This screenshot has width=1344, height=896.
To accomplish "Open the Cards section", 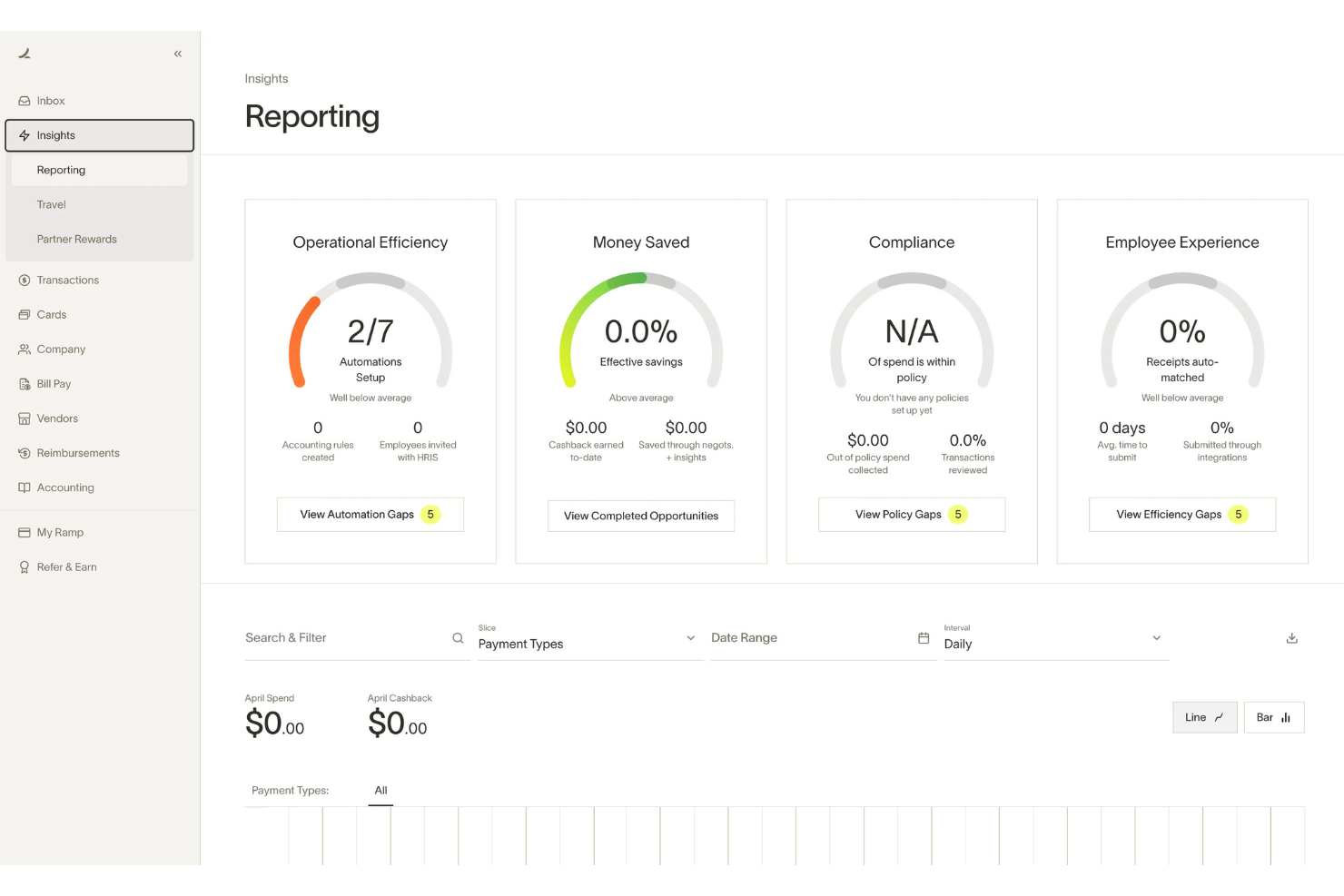I will click(53, 315).
